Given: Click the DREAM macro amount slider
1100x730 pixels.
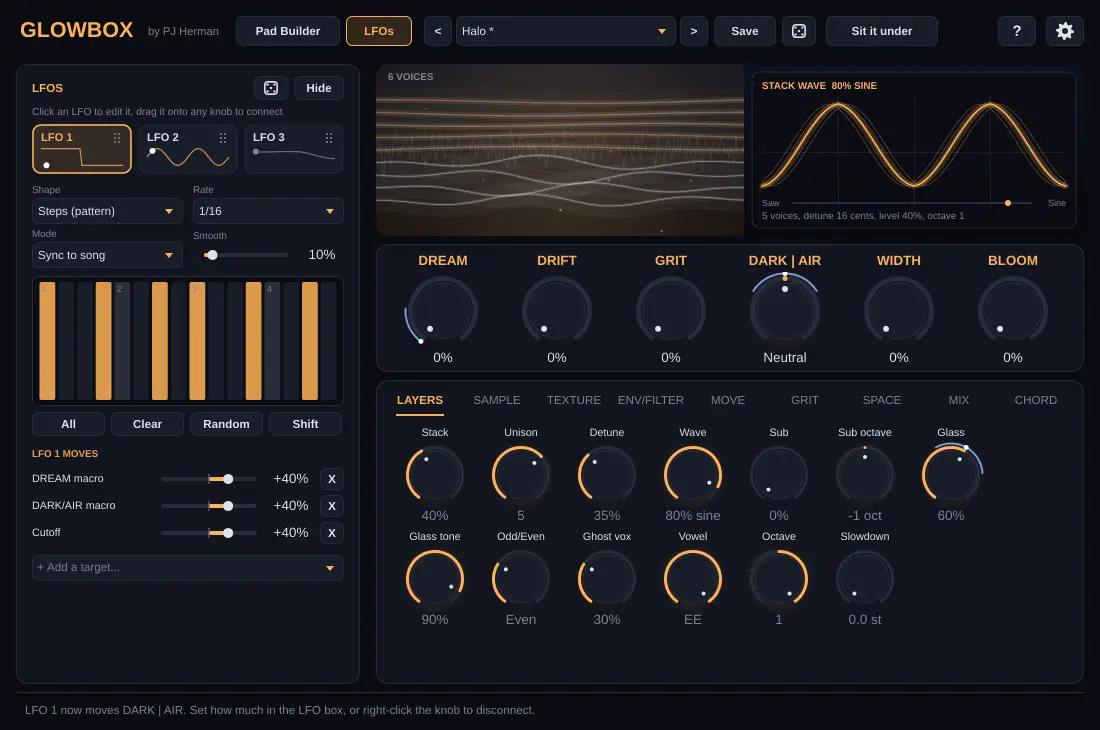Looking at the screenshot, I should point(208,479).
